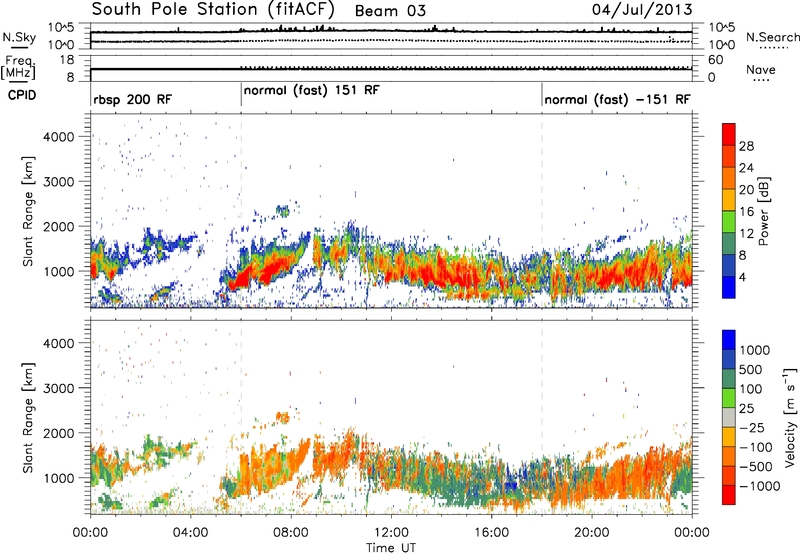The height and width of the screenshot is (554, 800).
Task: Click the 'South Pole Station (fitACF)' title
Action: point(213,10)
